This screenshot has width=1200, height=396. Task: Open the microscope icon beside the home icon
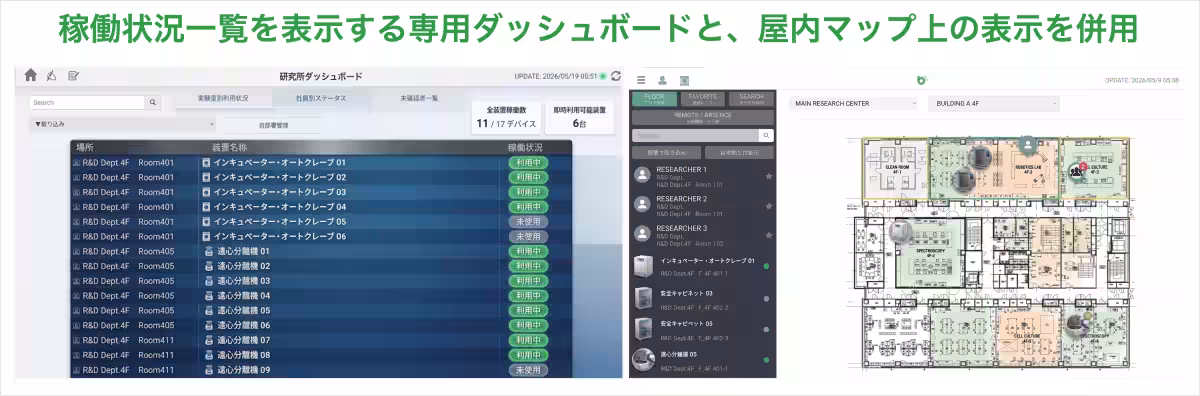[x=52, y=75]
